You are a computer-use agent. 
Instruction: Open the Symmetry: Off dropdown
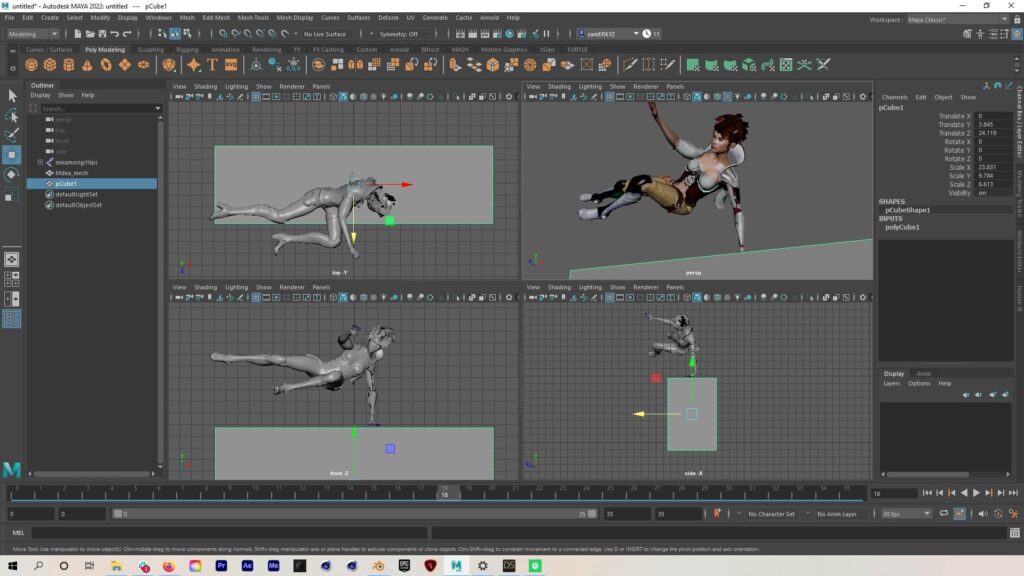tap(399, 34)
